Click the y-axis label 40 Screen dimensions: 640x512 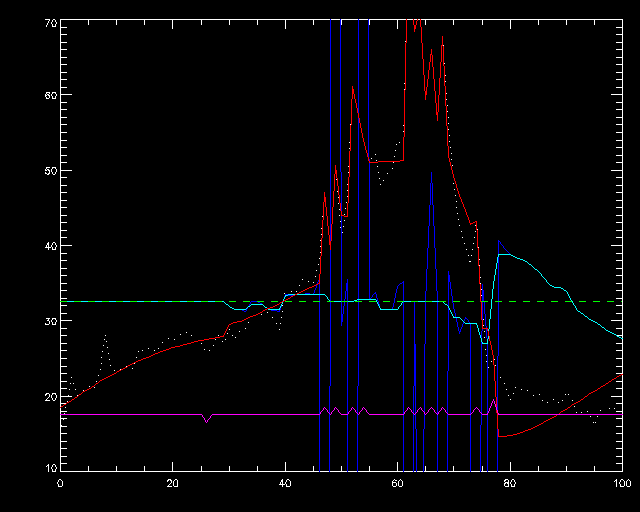(51, 246)
